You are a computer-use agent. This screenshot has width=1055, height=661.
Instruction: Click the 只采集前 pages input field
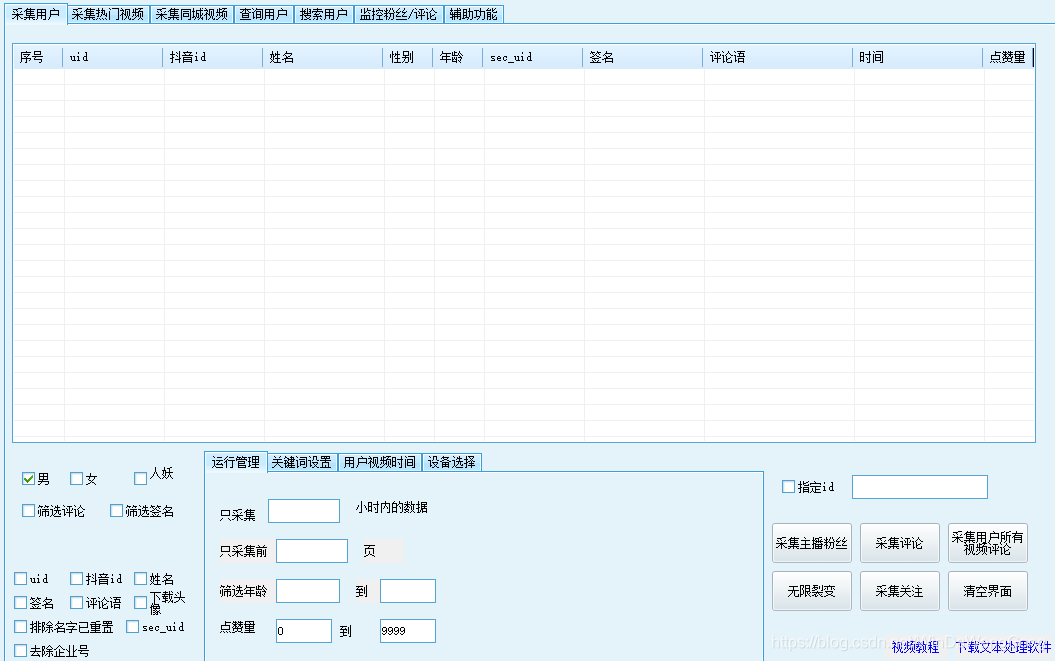click(x=312, y=551)
